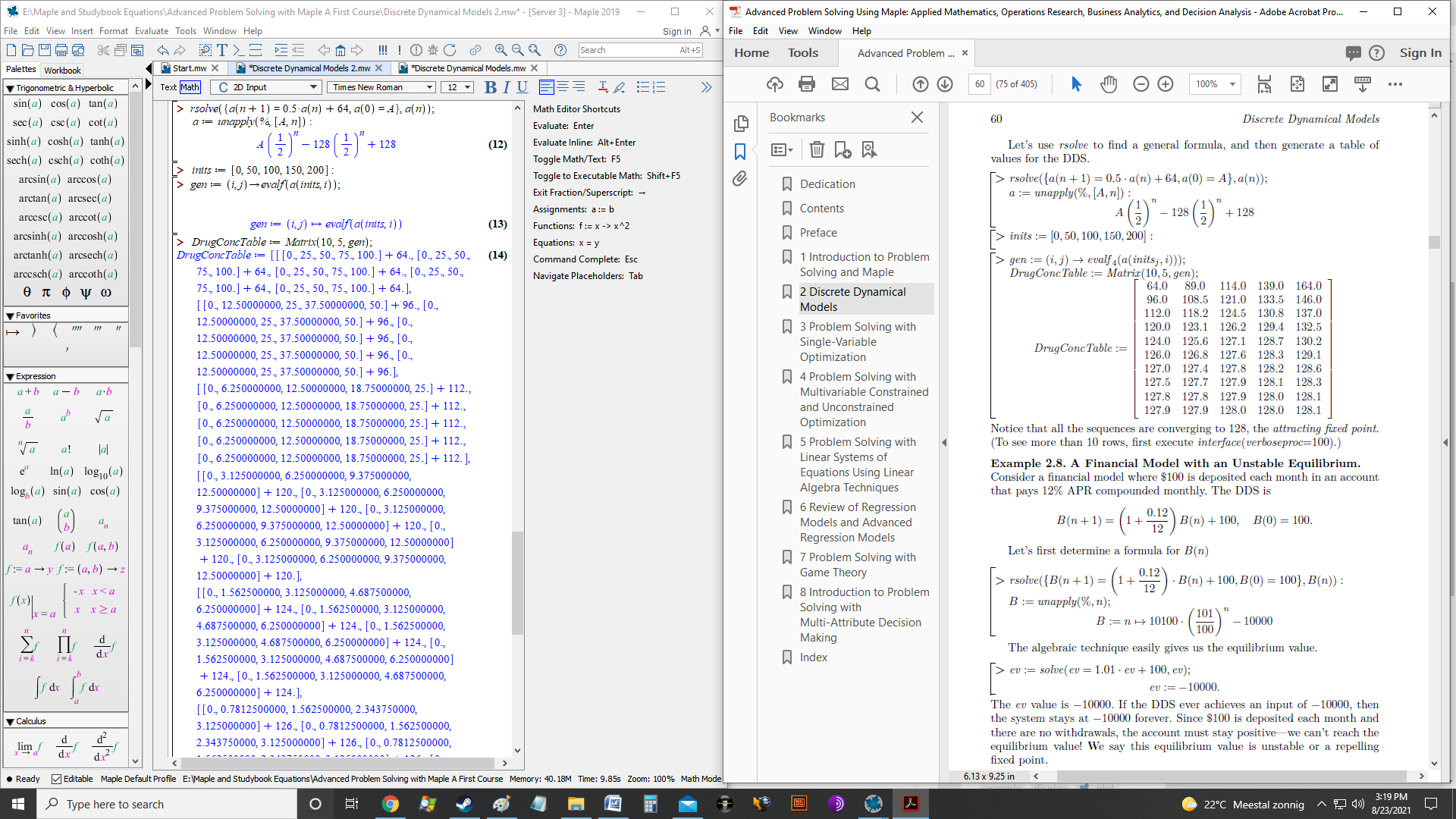The height and width of the screenshot is (819, 1456).
Task: Collapse the Trigonometric & Hyperbolic palette
Action: [x=10, y=88]
